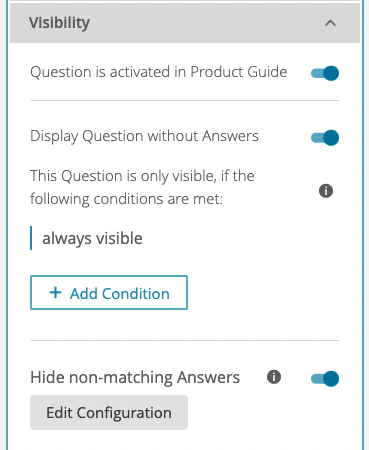Click the round knob of the Product Guide toggle
Viewport: 369px width, 450px height.
pos(331,73)
